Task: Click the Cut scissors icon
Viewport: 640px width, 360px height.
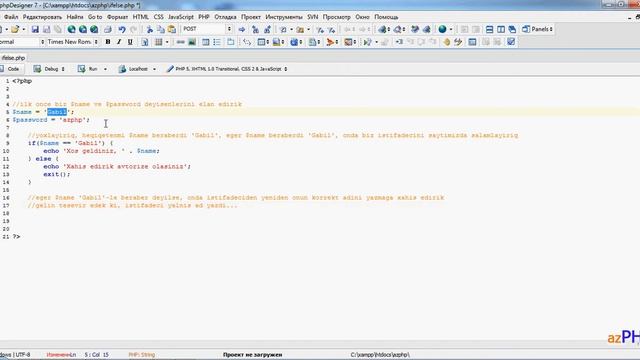Action: (x=149, y=29)
